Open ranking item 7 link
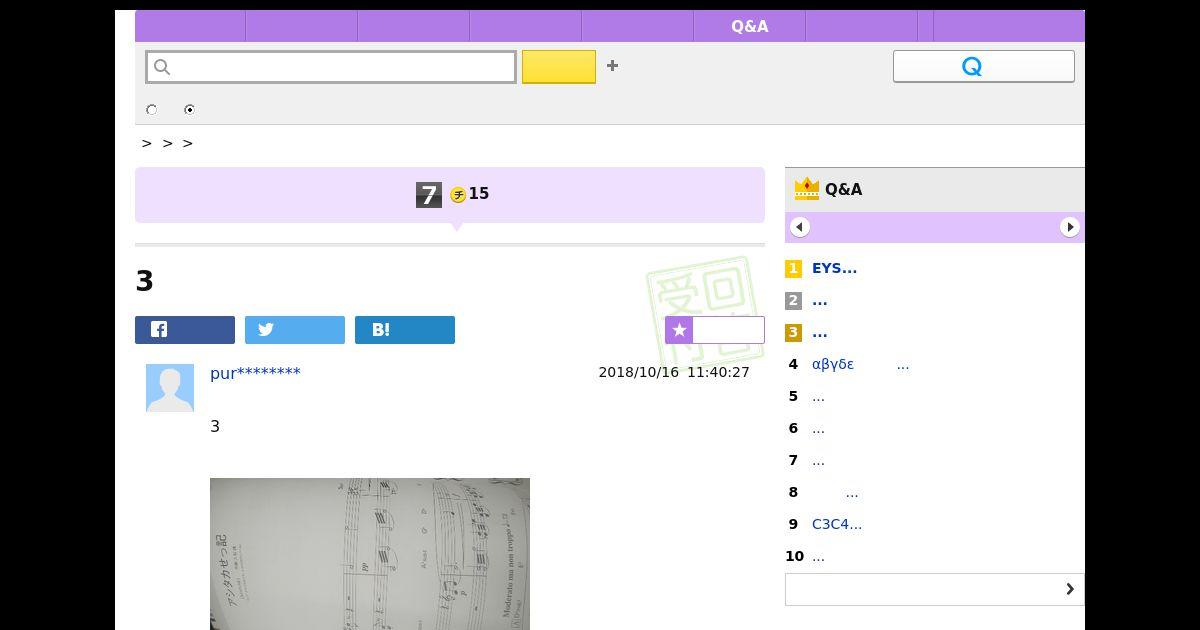 [818, 460]
